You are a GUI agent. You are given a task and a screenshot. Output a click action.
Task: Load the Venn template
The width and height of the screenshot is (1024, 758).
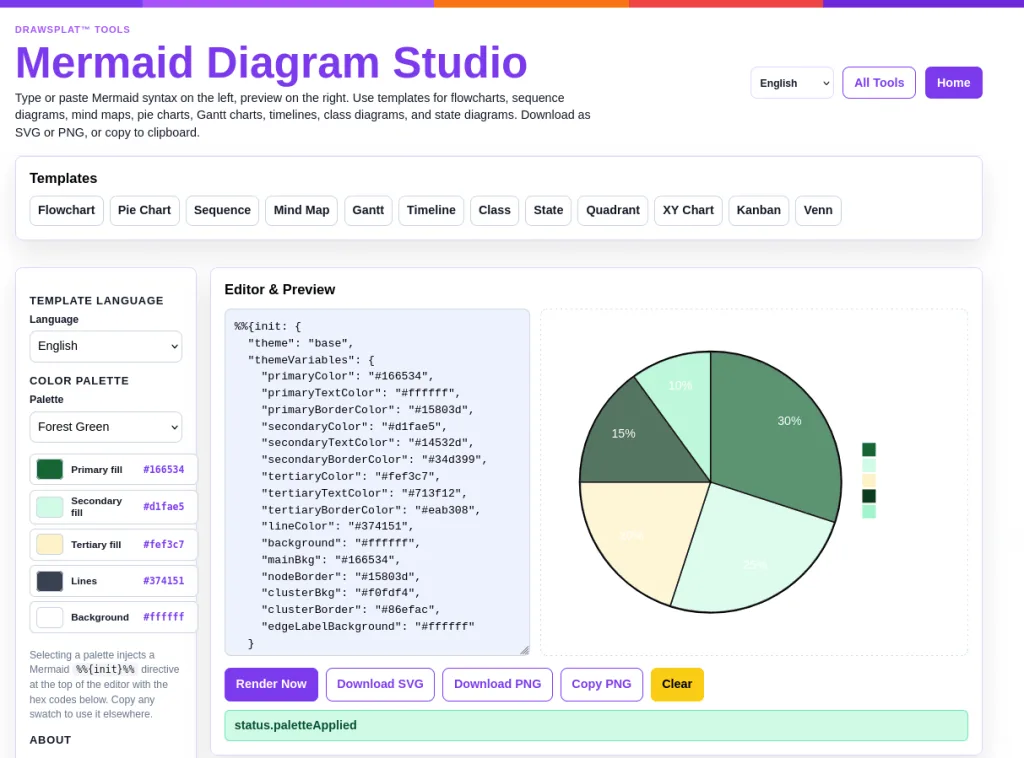[x=818, y=210]
